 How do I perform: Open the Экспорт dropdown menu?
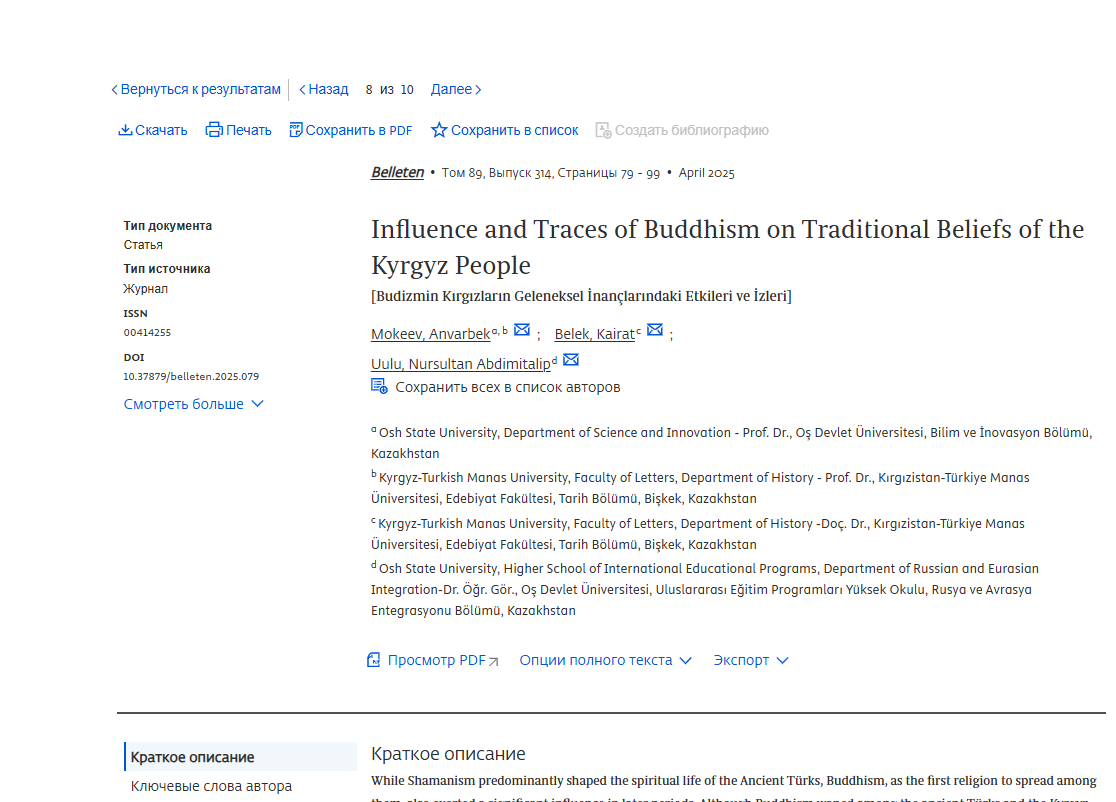[750, 660]
